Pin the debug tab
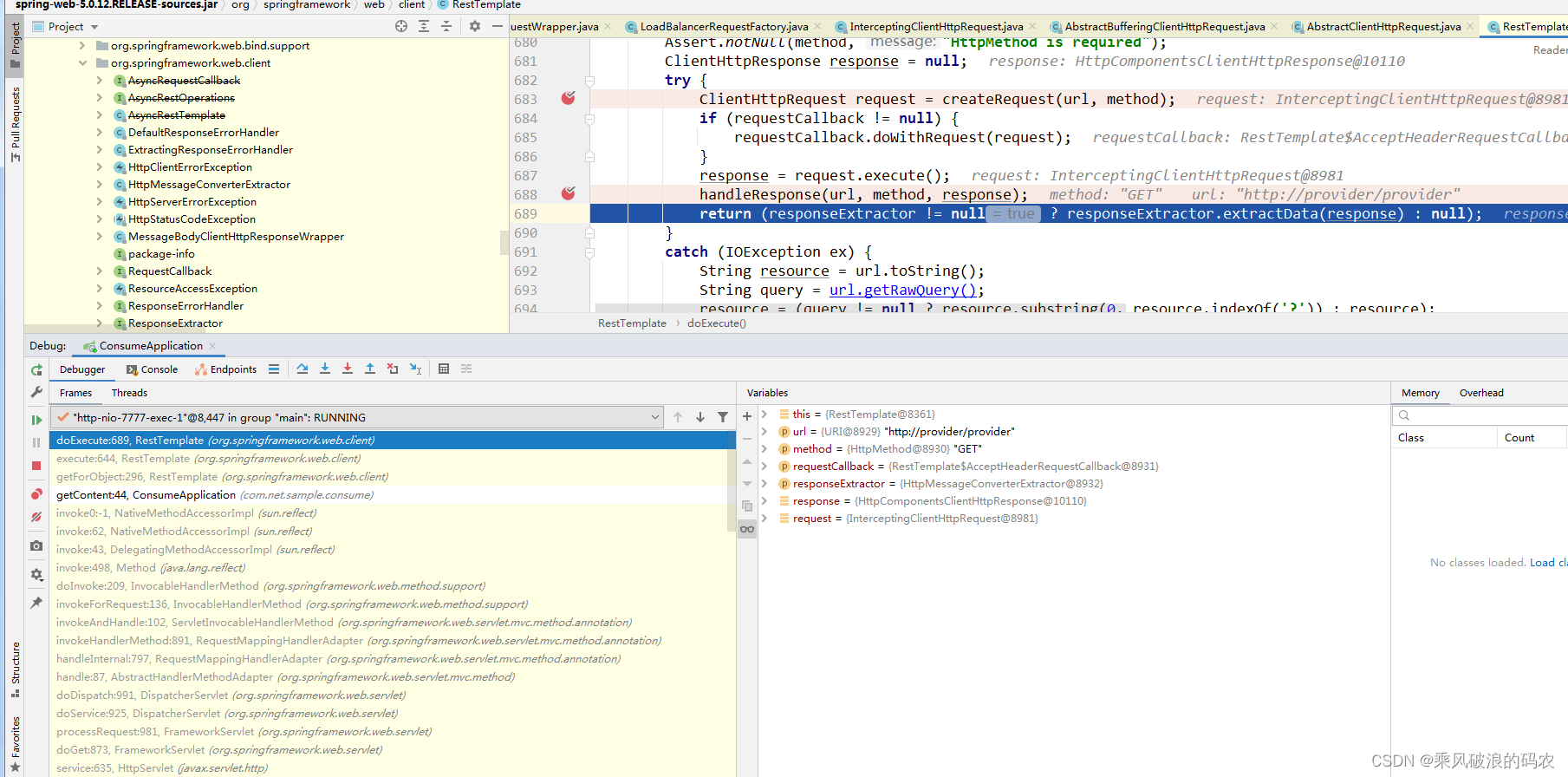Screen dimensions: 1568x777 36,603
